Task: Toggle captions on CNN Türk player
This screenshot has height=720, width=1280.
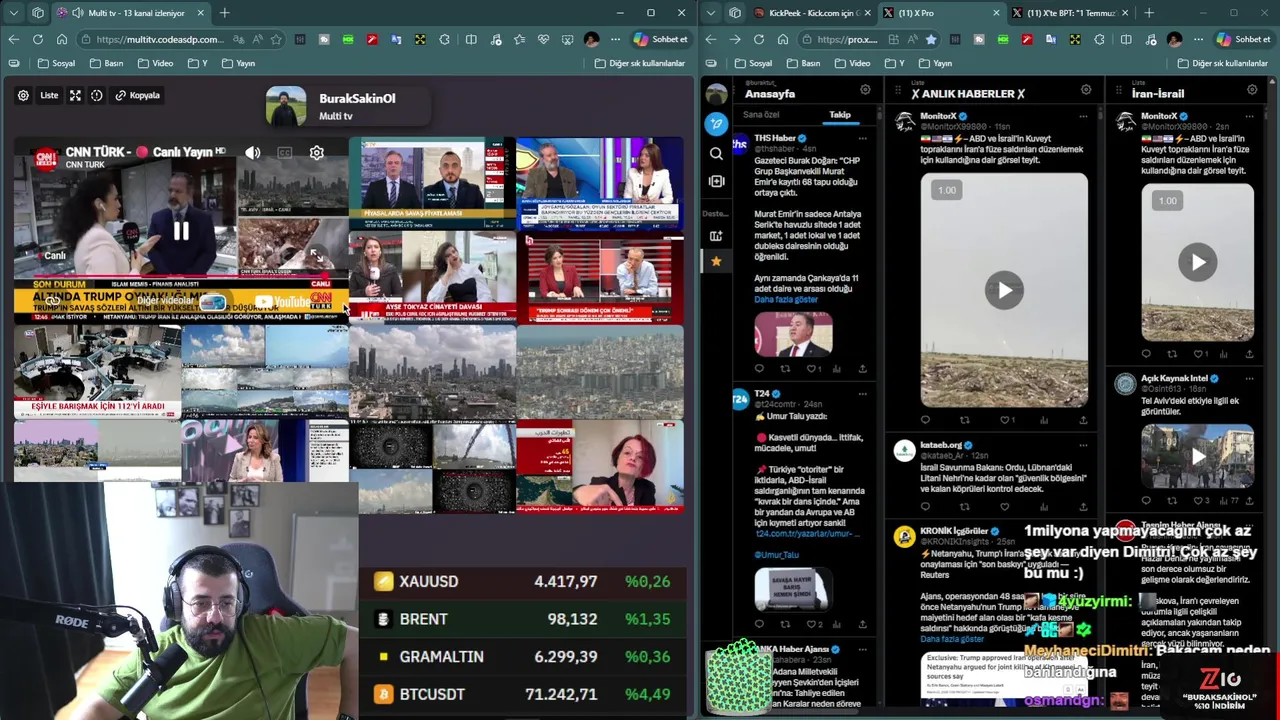Action: pyautogui.click(x=285, y=153)
